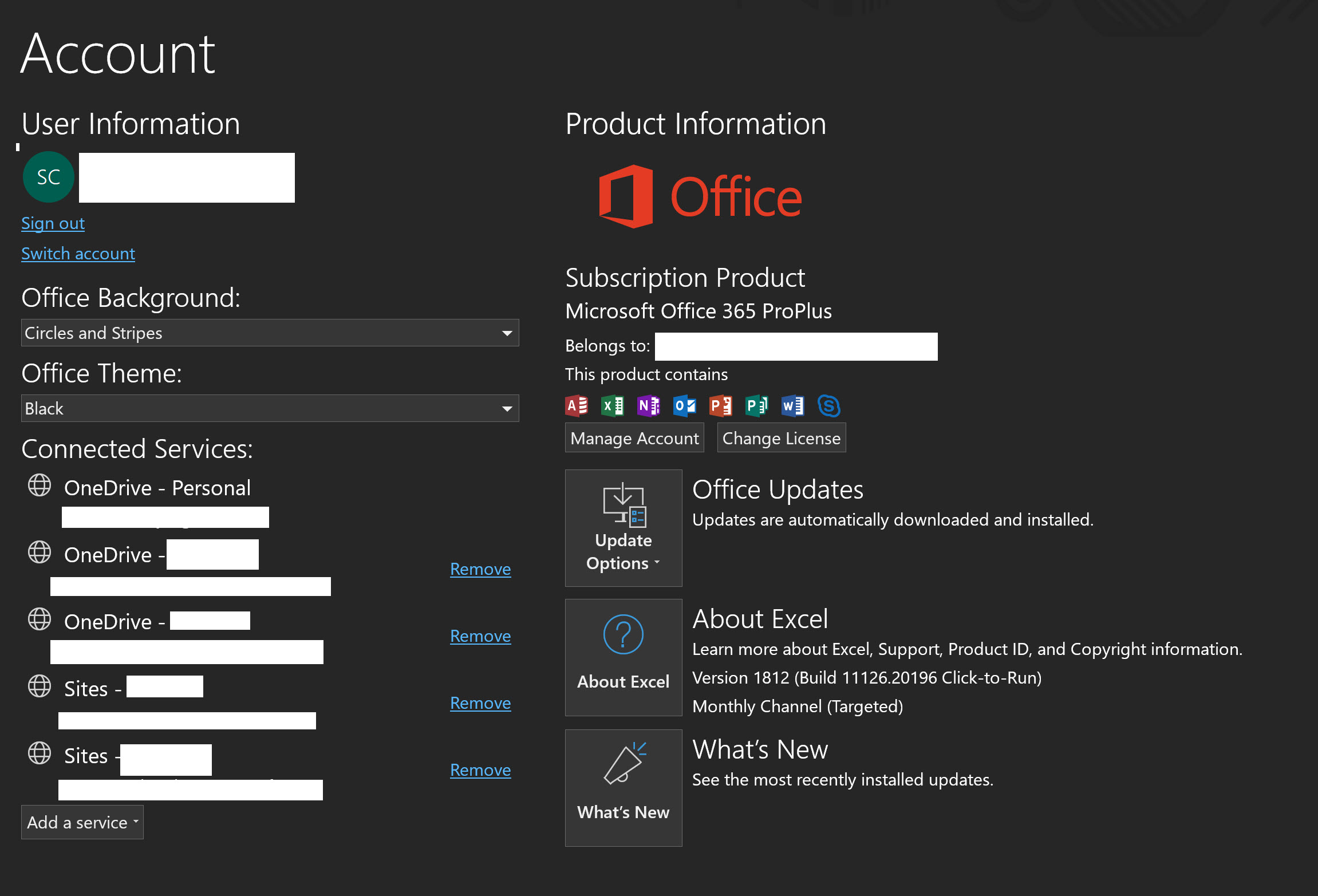Click the Excel app icon
The width and height of the screenshot is (1318, 896).
(613, 406)
